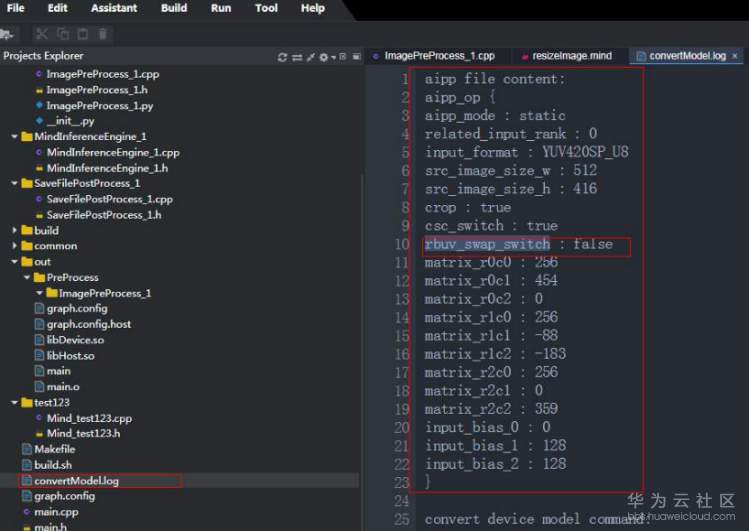
Task: Open the Help menu
Action: coord(312,8)
